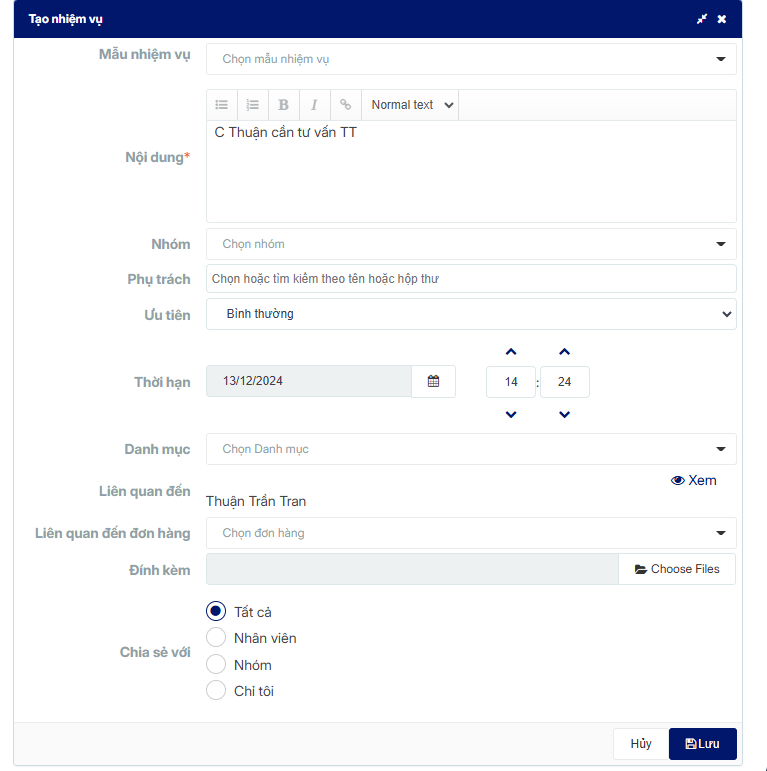The width and height of the screenshot is (767, 771).
Task: Click the hour field showing 14
Action: coord(511,382)
